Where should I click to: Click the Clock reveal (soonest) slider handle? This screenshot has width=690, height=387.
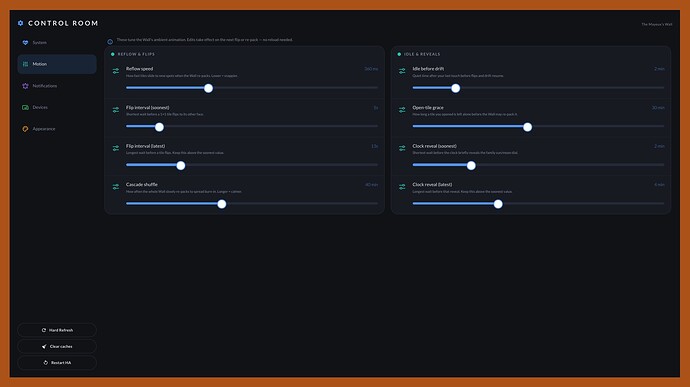tap(471, 166)
